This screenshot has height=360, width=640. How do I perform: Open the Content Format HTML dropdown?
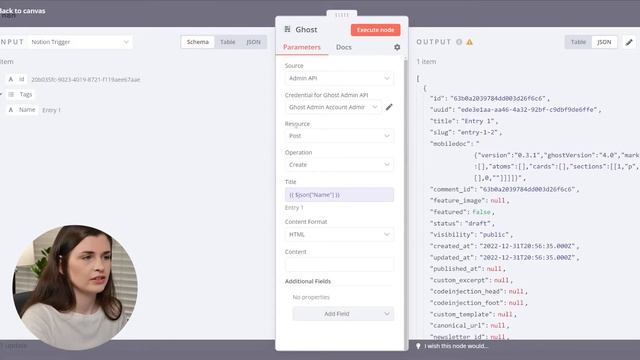click(339, 235)
